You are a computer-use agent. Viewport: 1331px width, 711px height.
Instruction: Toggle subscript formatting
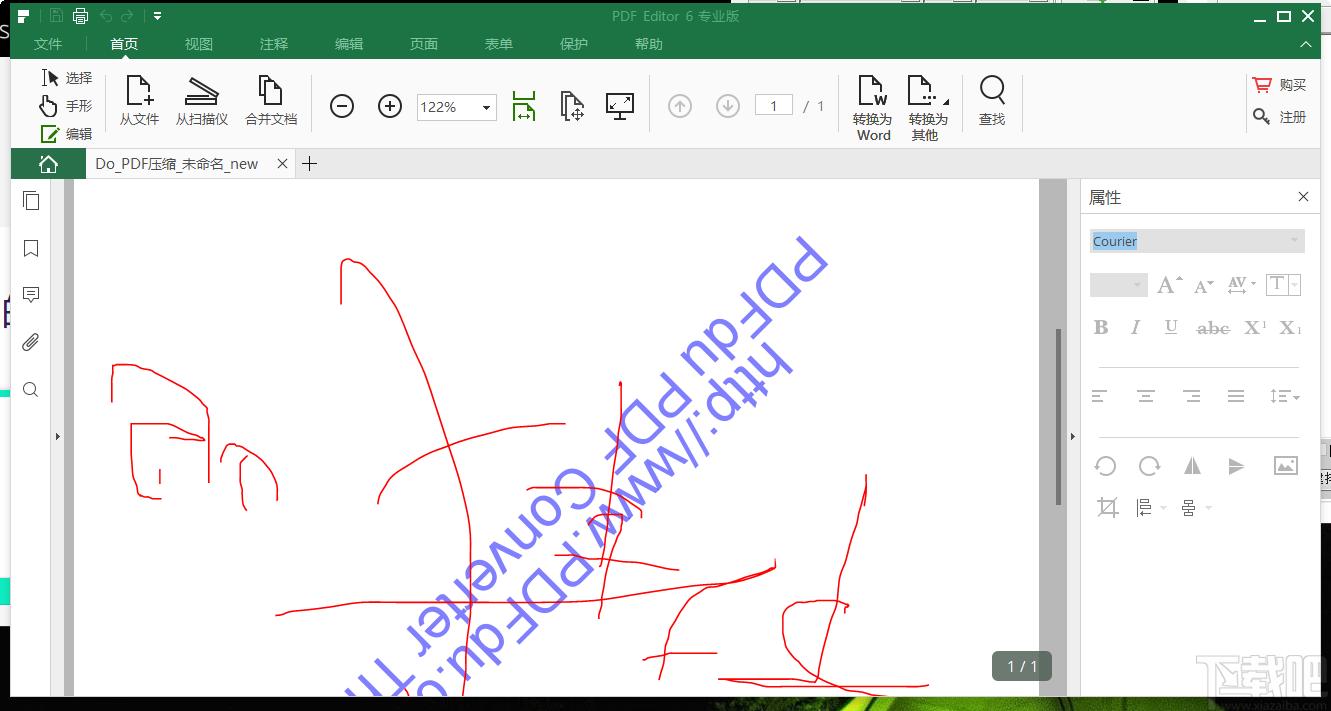(1291, 327)
